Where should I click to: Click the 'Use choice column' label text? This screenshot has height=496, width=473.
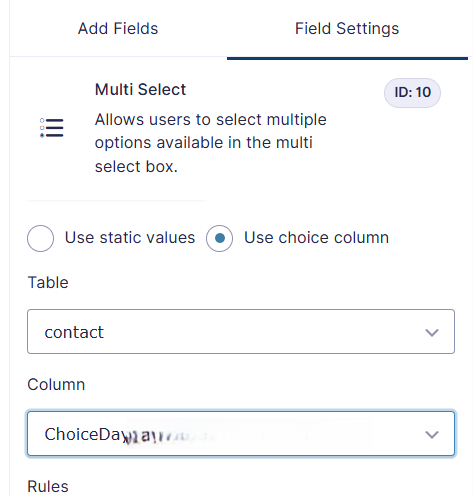[316, 238]
